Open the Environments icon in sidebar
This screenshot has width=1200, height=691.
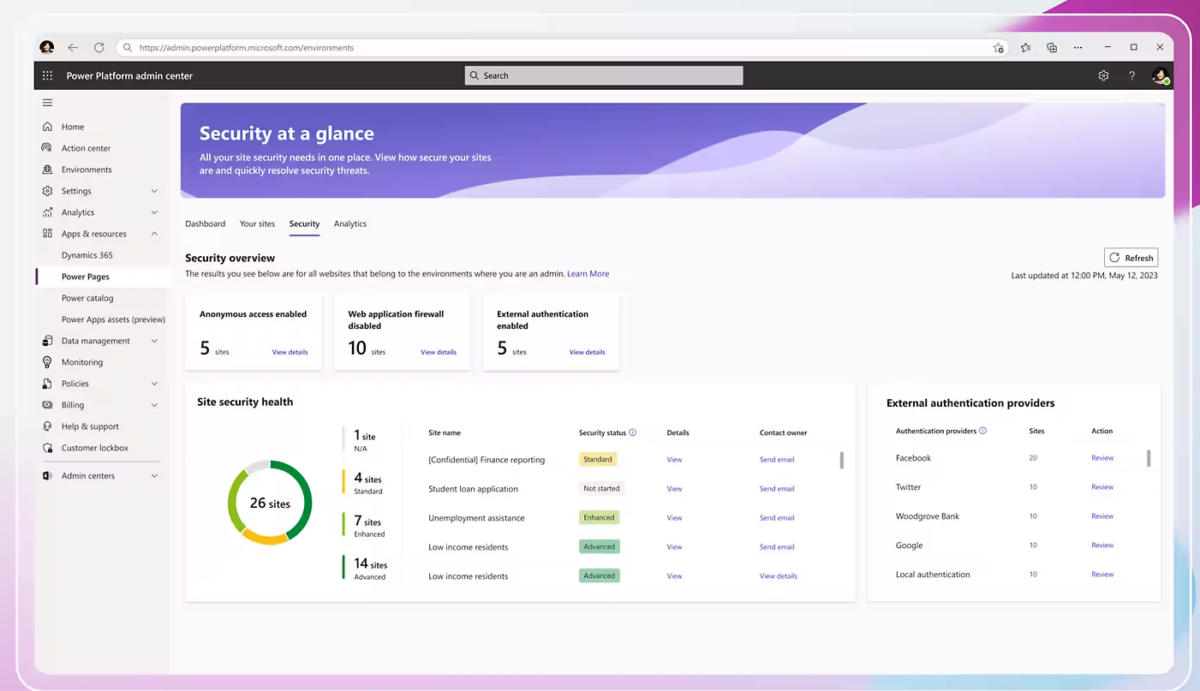click(46, 169)
